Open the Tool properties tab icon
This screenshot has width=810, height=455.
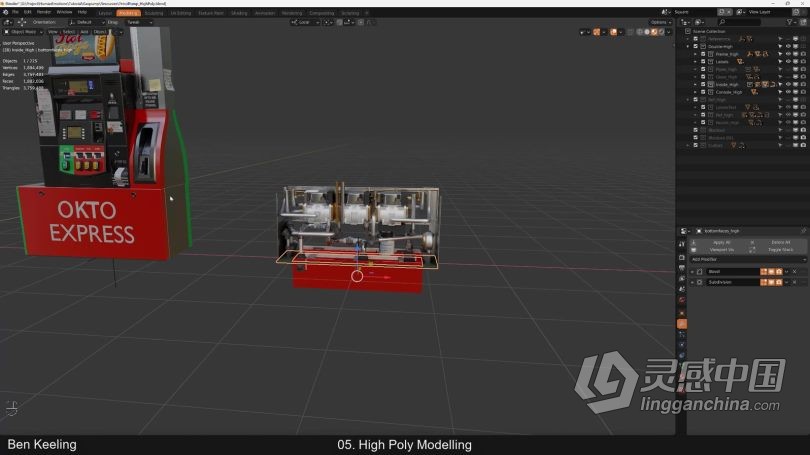point(682,244)
